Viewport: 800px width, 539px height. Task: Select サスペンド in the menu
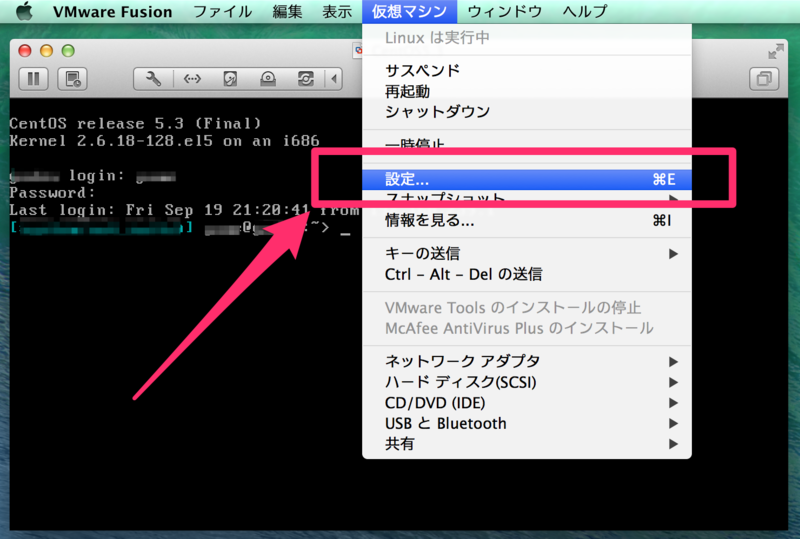tap(527, 70)
